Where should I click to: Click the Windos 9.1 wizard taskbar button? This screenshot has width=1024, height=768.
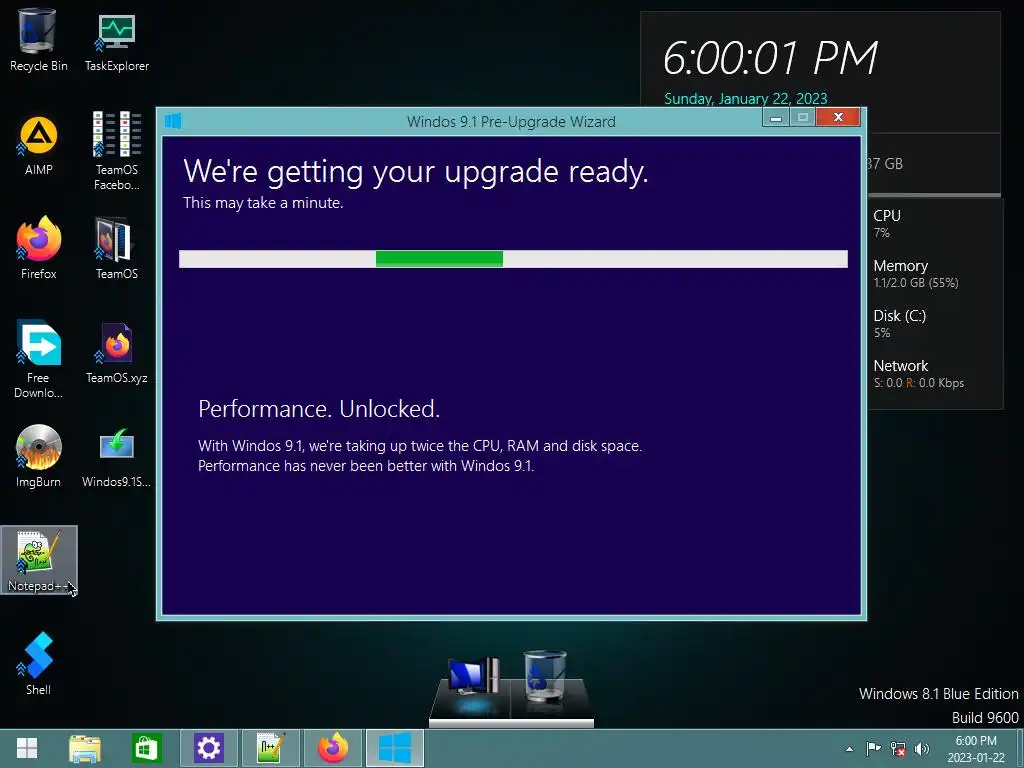[394, 748]
